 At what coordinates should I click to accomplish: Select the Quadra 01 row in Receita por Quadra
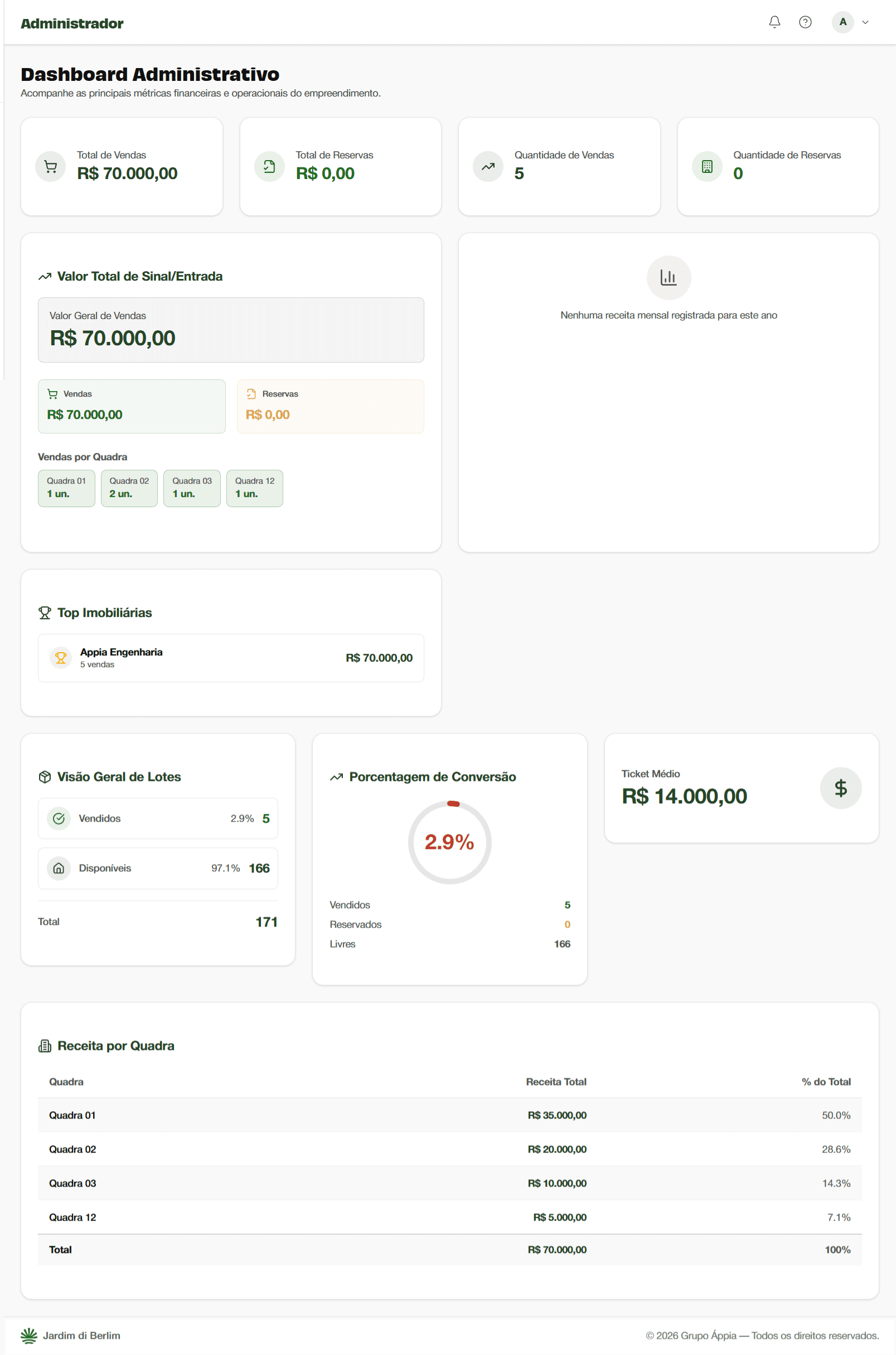click(448, 1115)
